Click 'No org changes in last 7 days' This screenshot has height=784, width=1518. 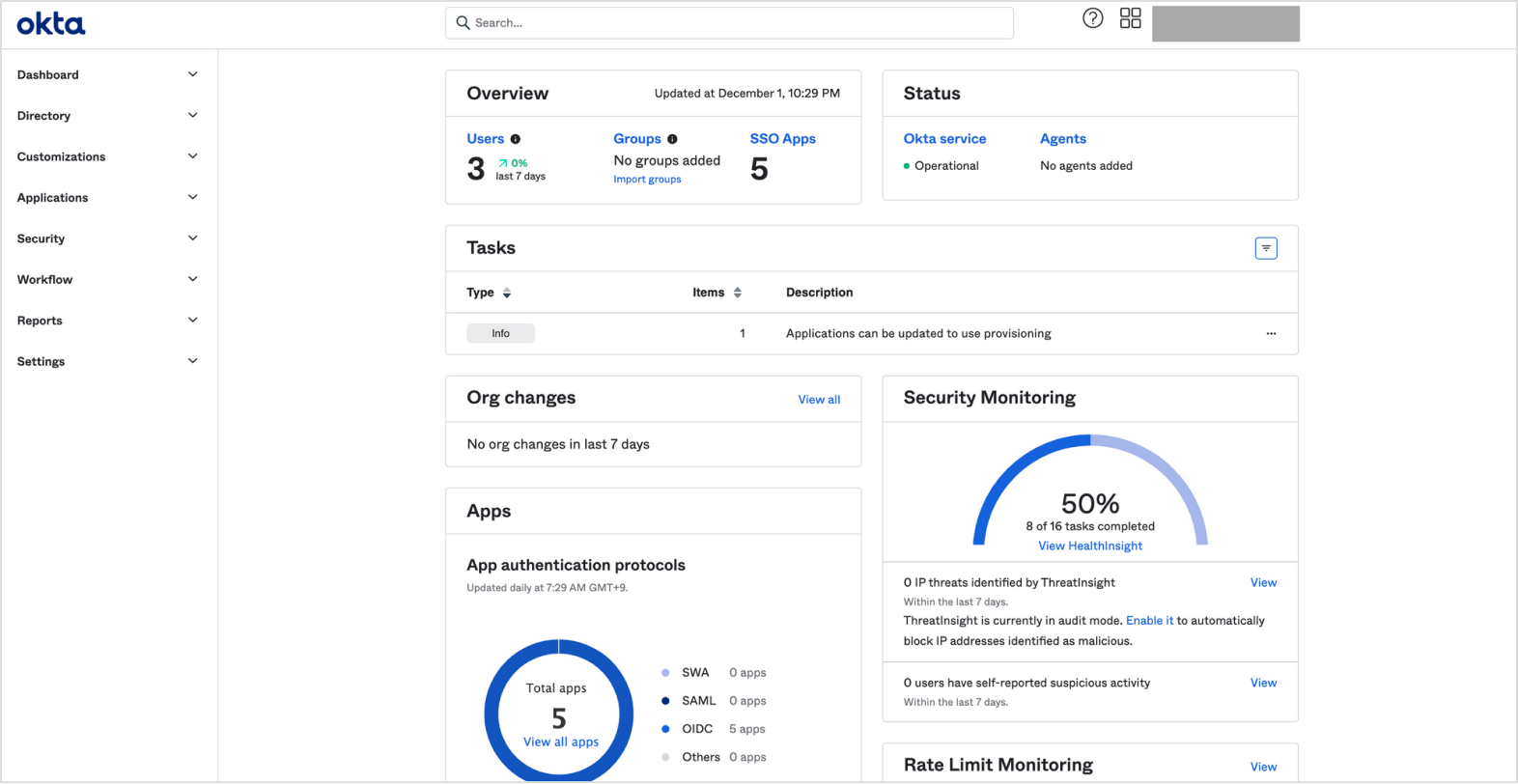point(558,444)
